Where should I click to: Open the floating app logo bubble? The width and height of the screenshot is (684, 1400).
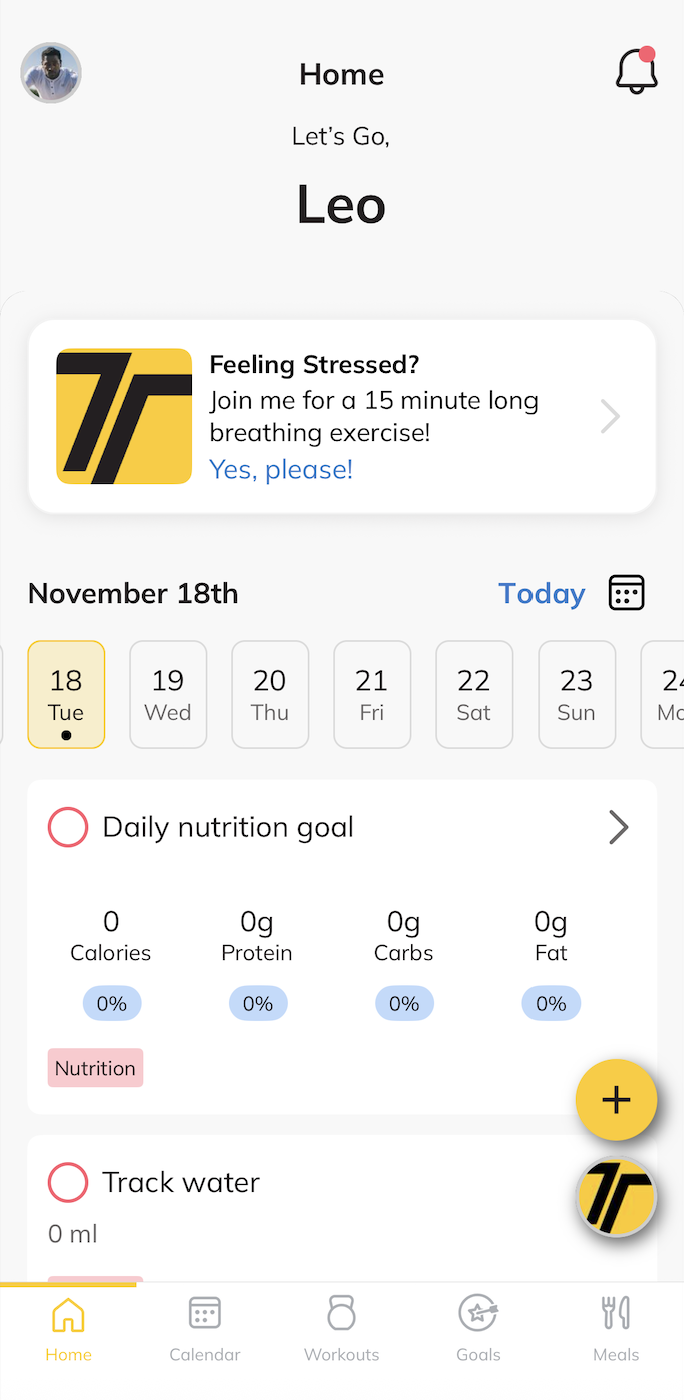(616, 1197)
